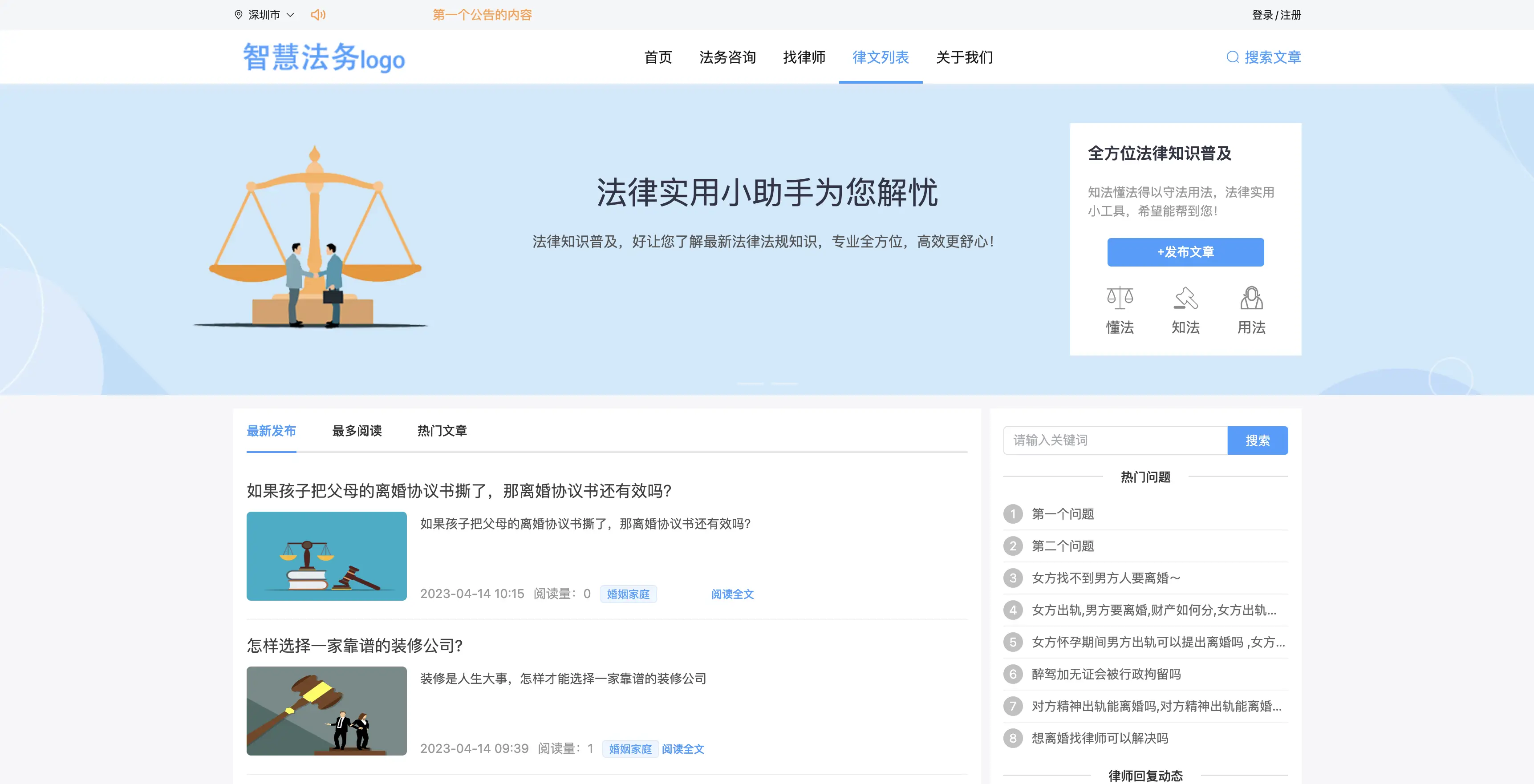
Task: Click the date 2023-04-14 10:15
Action: point(472,594)
